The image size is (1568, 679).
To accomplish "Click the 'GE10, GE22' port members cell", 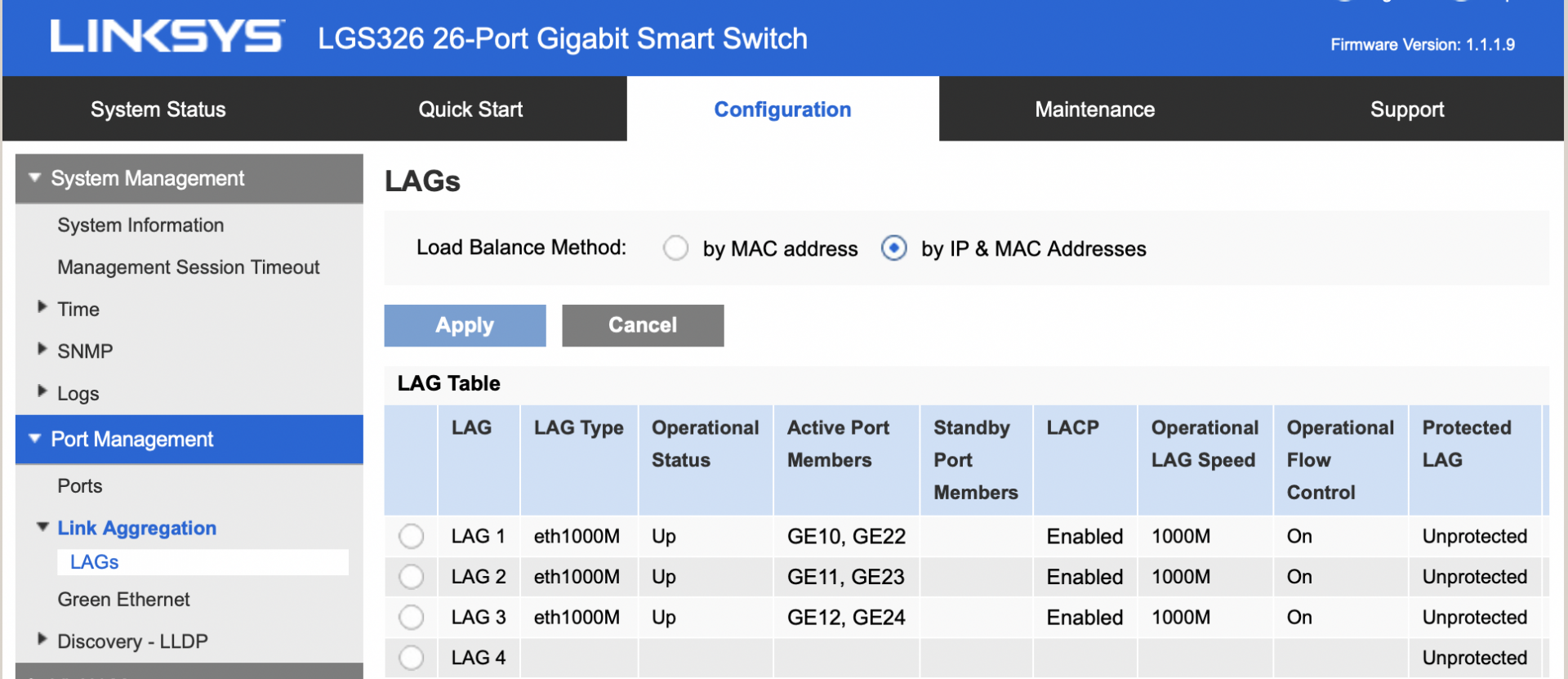I will click(847, 537).
